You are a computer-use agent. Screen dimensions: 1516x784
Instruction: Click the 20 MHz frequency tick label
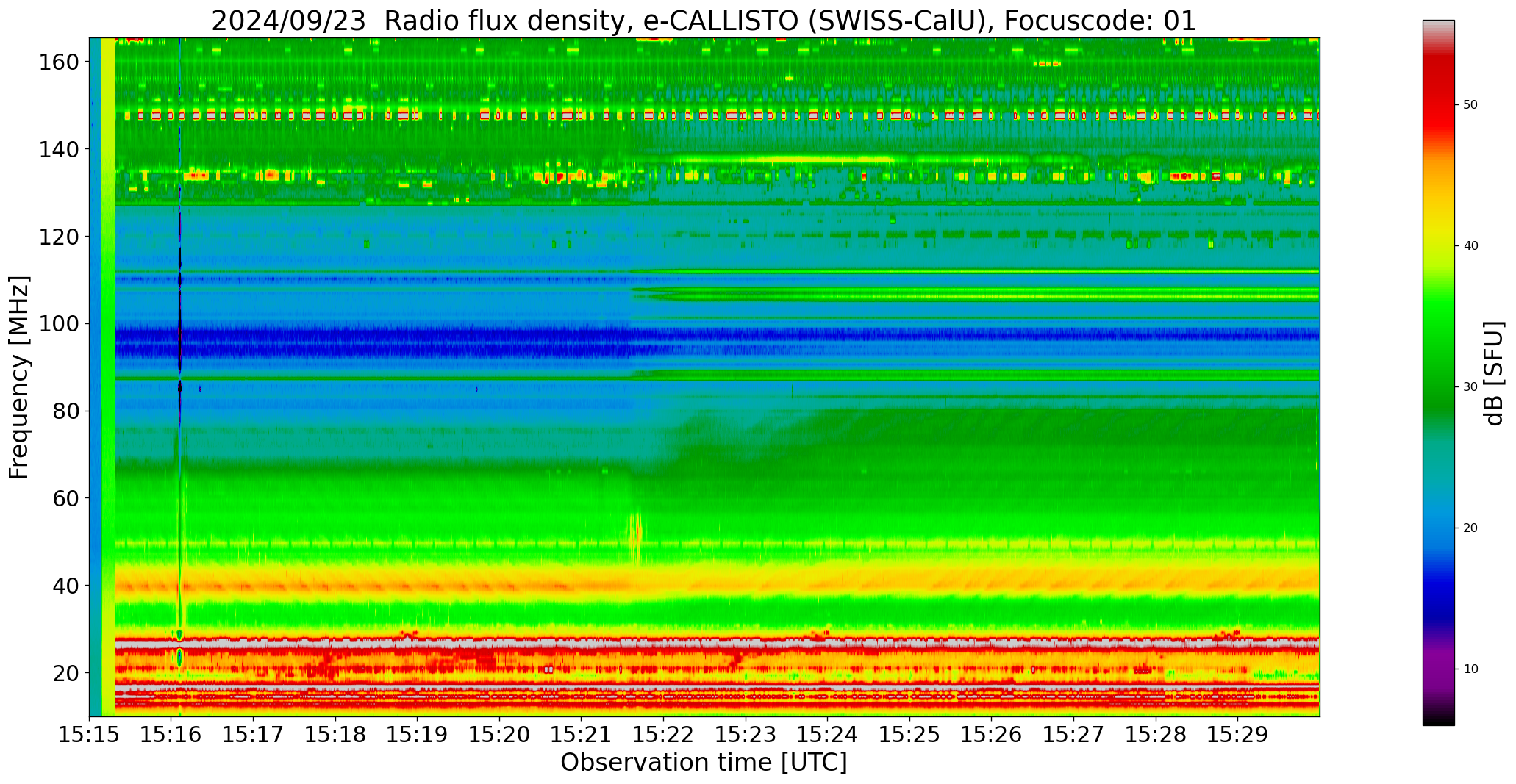[65, 673]
